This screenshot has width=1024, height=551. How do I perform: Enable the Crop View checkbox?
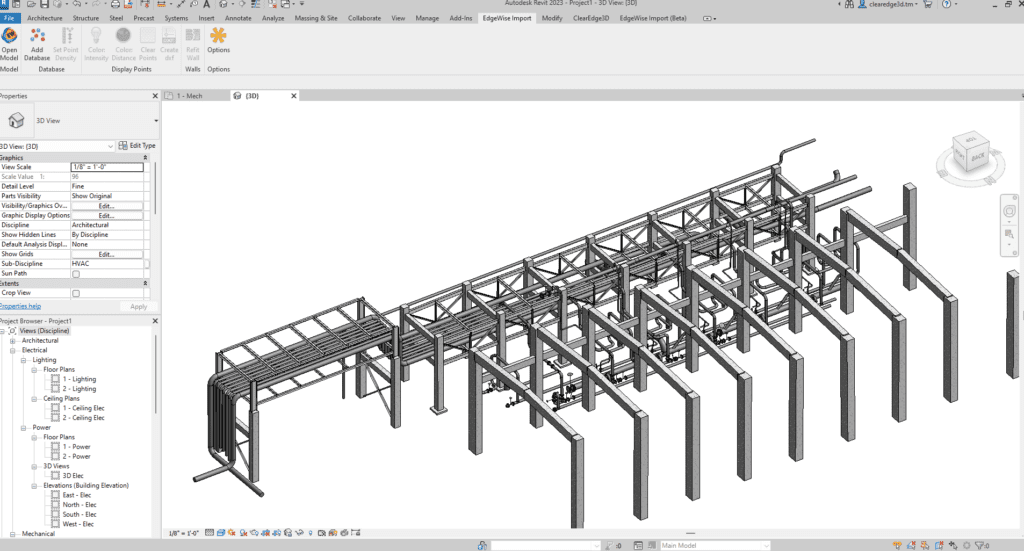point(76,294)
